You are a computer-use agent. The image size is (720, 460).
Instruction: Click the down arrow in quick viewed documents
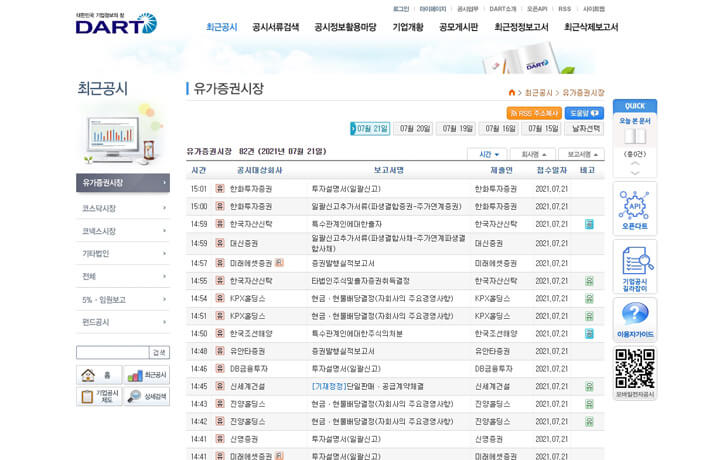pyautogui.click(x=635, y=172)
